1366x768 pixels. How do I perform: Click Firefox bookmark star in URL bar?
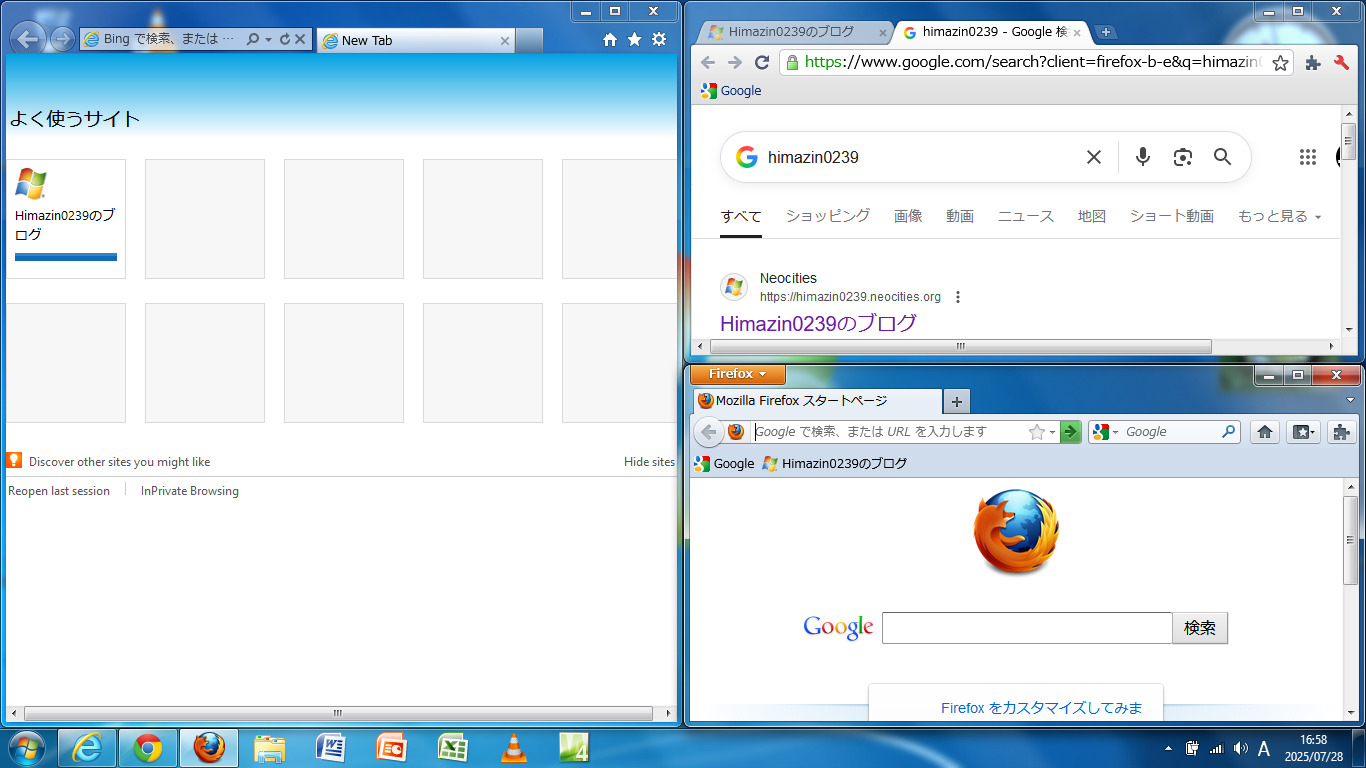(1036, 432)
